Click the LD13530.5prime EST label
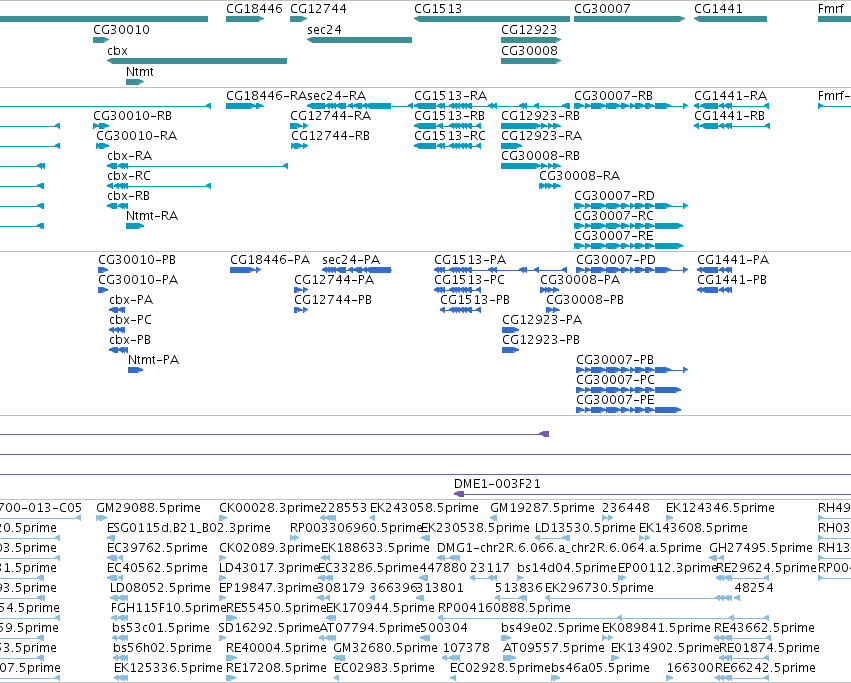The image size is (851, 683). click(585, 528)
